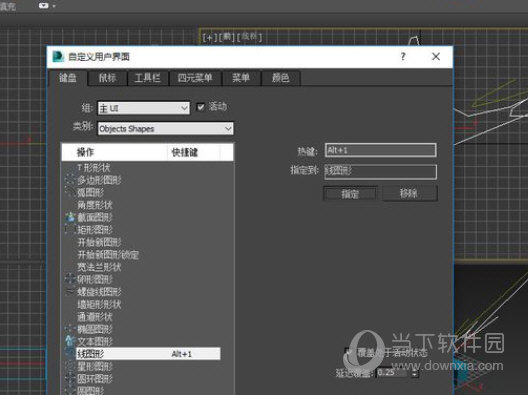Click the text shape icon beside 文本图形
The height and width of the screenshot is (395, 528).
tap(70, 341)
